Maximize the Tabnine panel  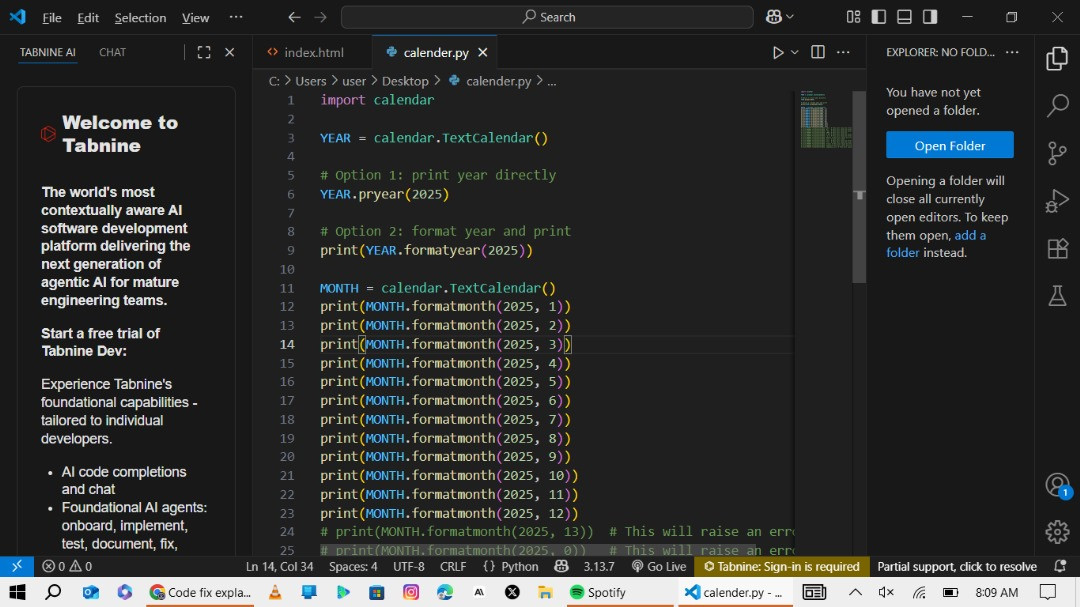(x=204, y=52)
